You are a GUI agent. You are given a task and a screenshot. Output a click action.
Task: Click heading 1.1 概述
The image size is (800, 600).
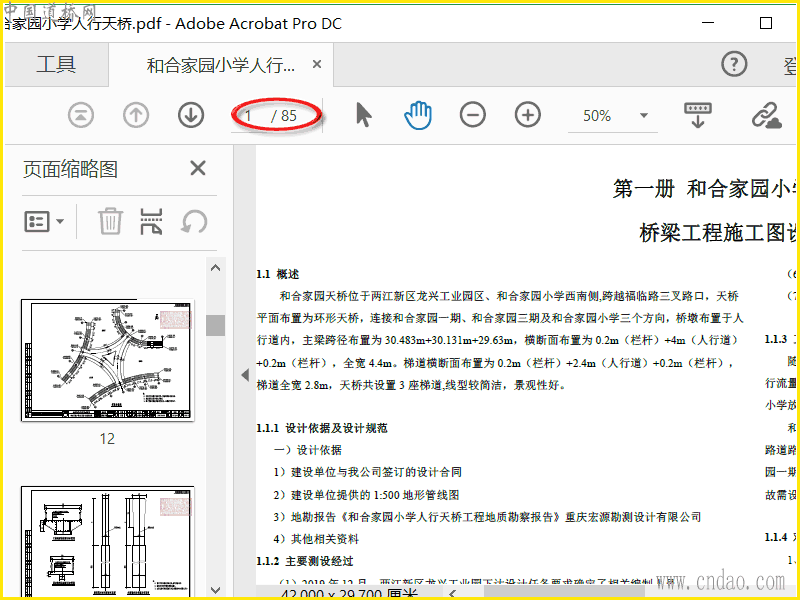click(x=278, y=274)
